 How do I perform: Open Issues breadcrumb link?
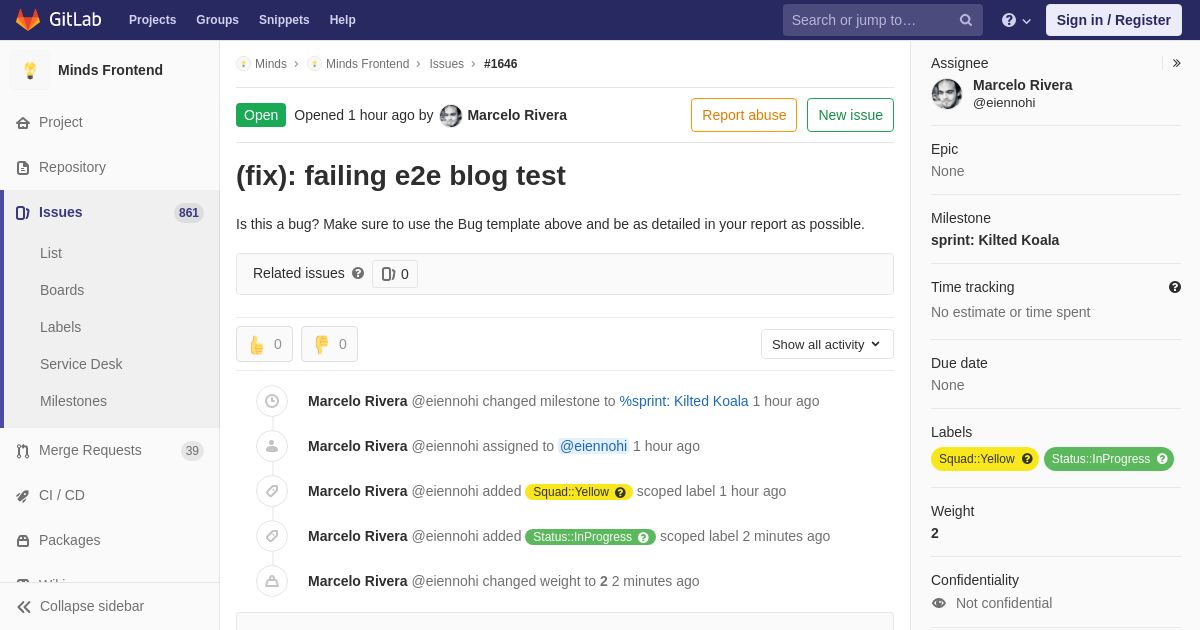coord(446,64)
